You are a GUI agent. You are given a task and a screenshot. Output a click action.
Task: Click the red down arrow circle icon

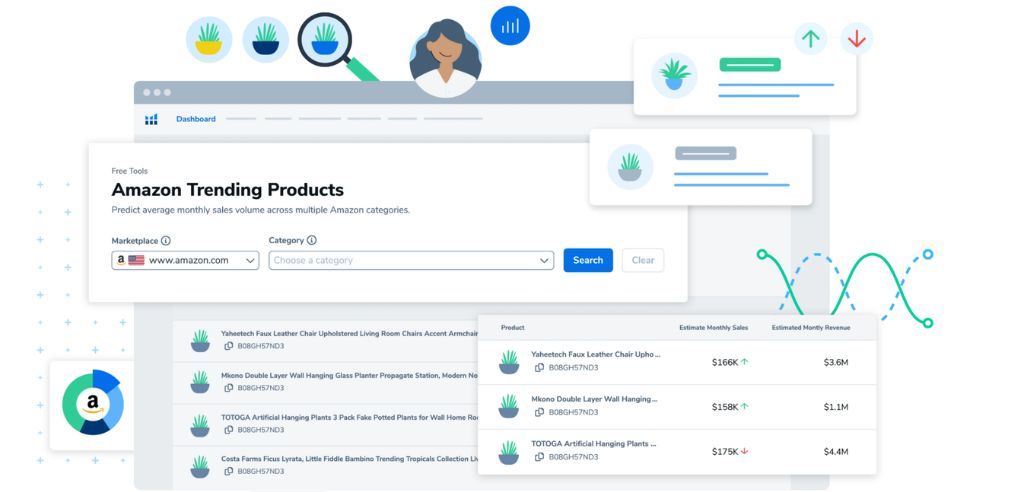856,39
